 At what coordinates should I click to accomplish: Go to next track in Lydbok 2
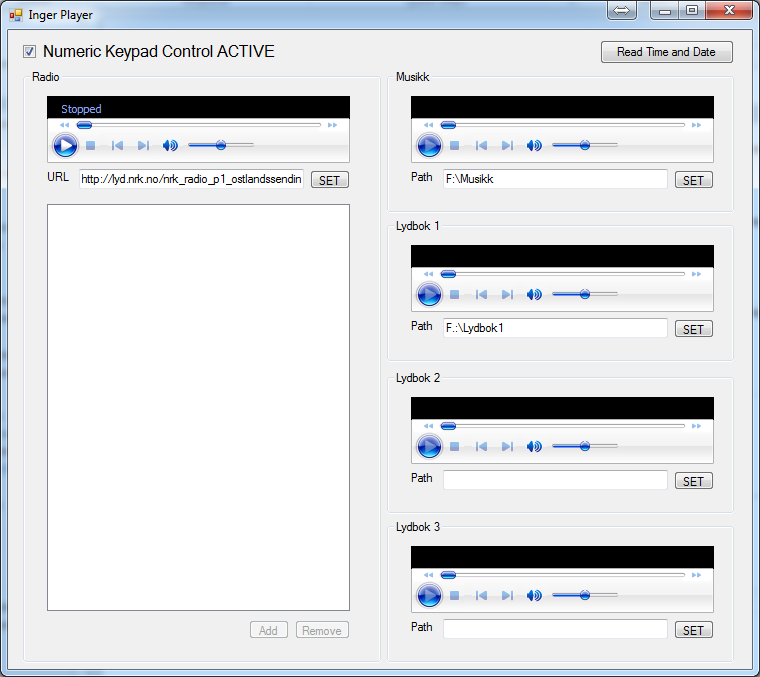tap(507, 446)
